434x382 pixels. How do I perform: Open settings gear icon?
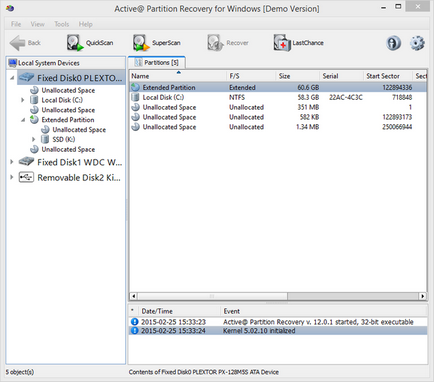pos(417,43)
